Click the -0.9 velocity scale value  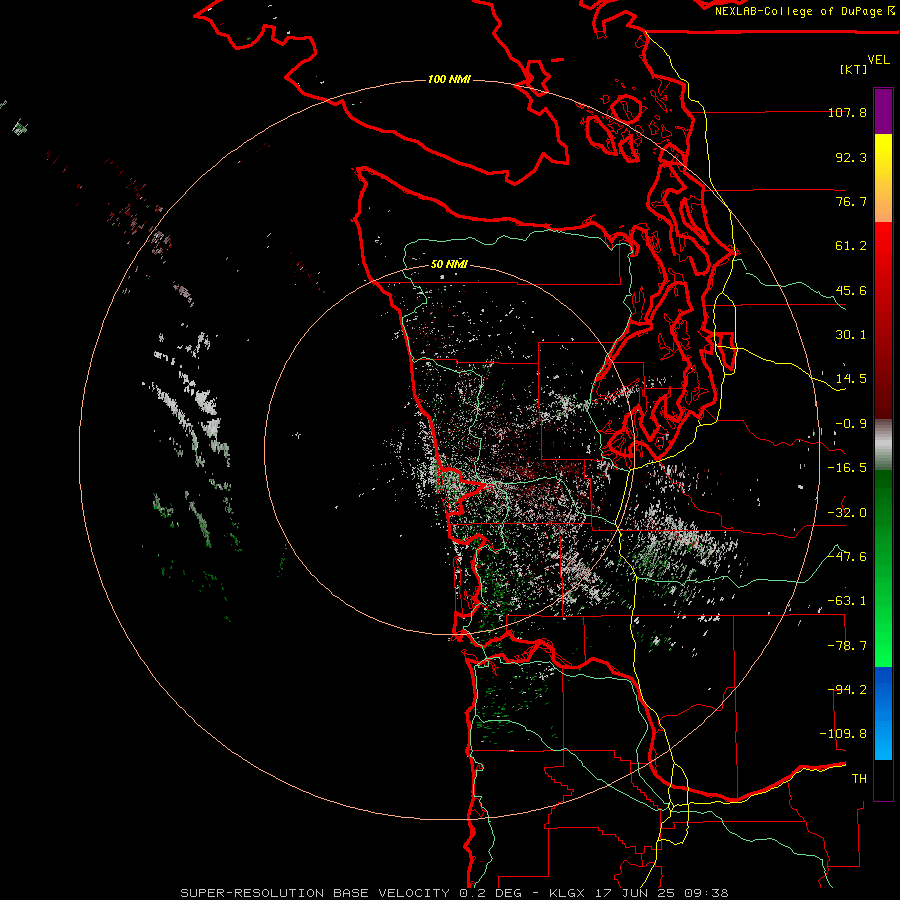(851, 424)
